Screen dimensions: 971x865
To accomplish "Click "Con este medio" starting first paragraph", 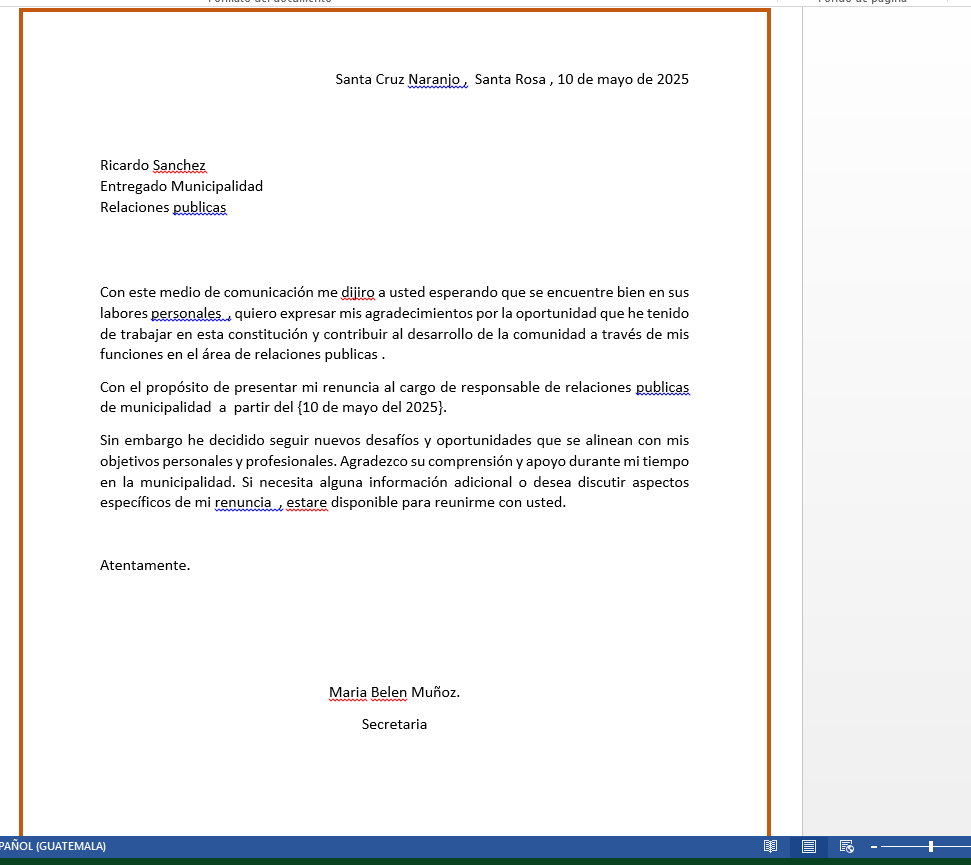I will (x=150, y=292).
